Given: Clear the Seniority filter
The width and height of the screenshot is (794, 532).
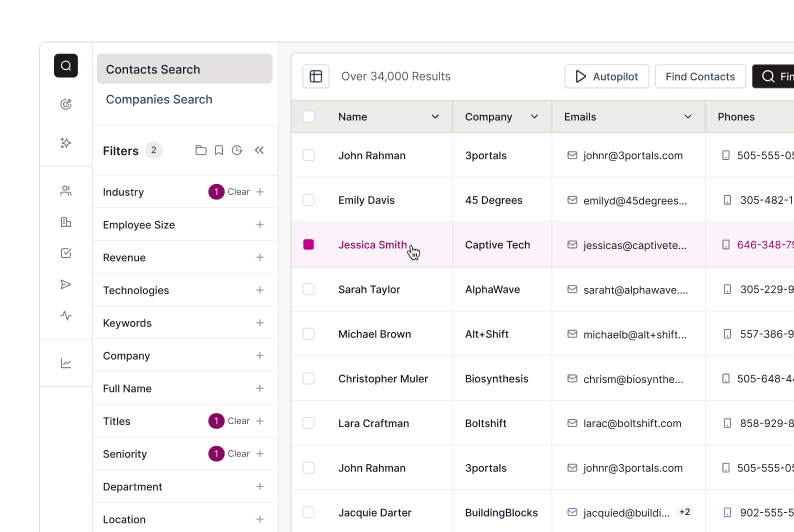Looking at the screenshot, I should tap(239, 454).
